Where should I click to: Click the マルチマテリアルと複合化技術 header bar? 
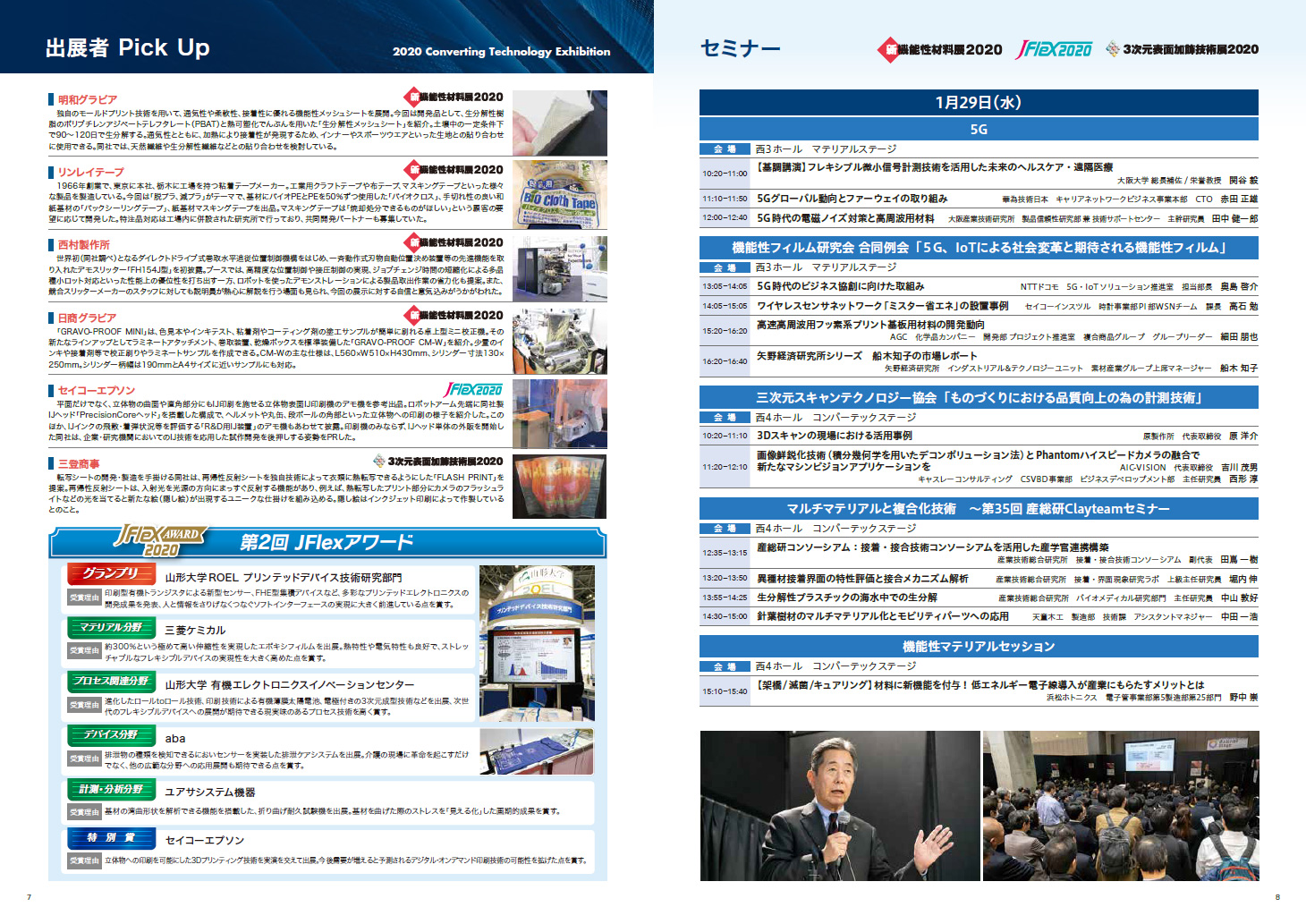979,509
